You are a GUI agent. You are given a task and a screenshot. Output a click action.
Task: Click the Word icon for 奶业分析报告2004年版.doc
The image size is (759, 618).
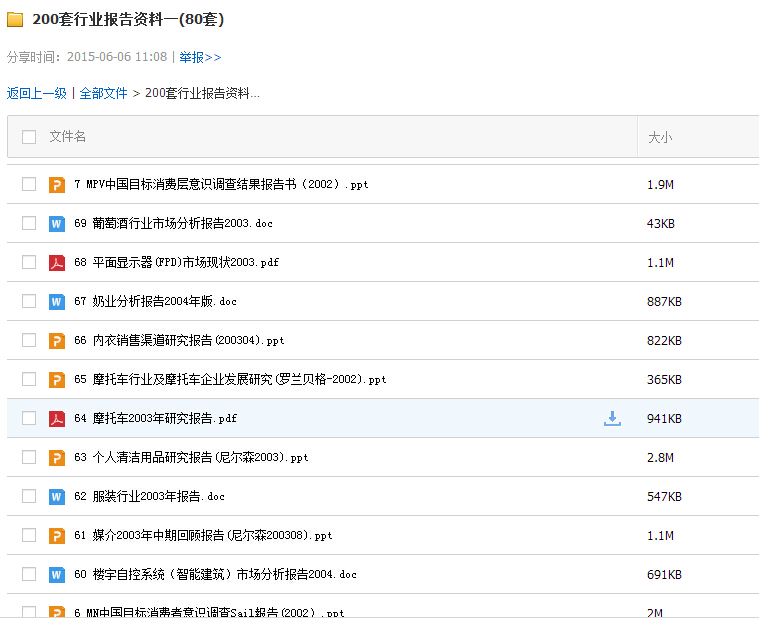[57, 301]
